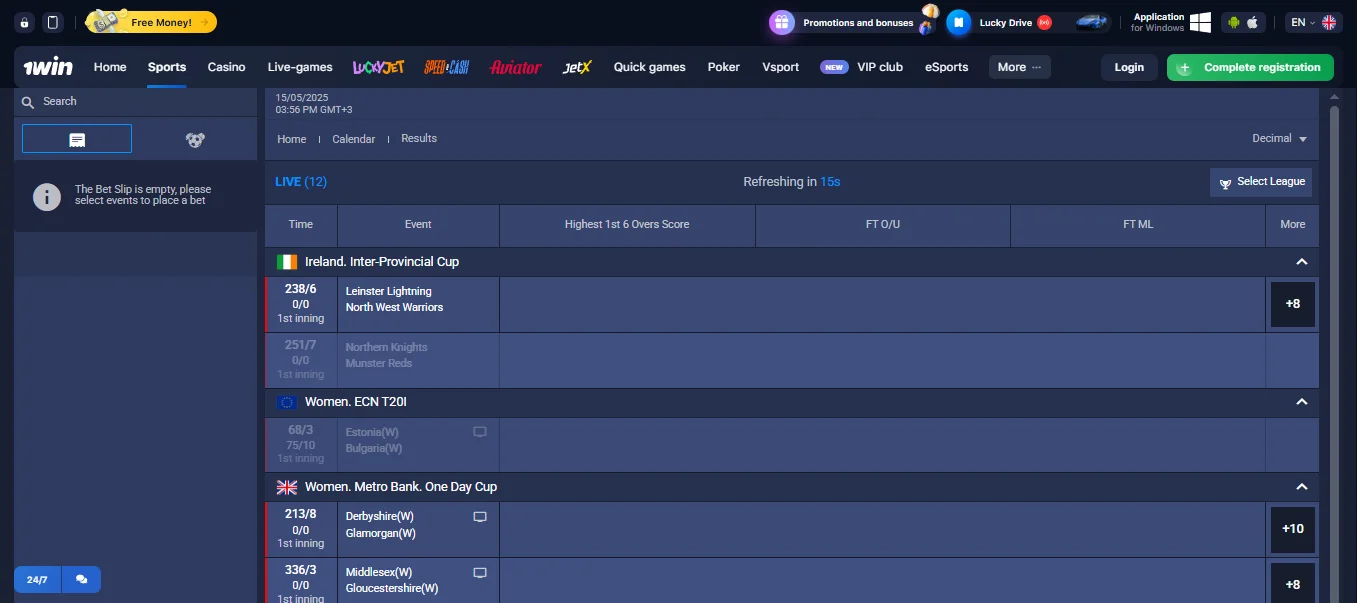Click the Search field
The height and width of the screenshot is (603, 1357).
[136, 101]
